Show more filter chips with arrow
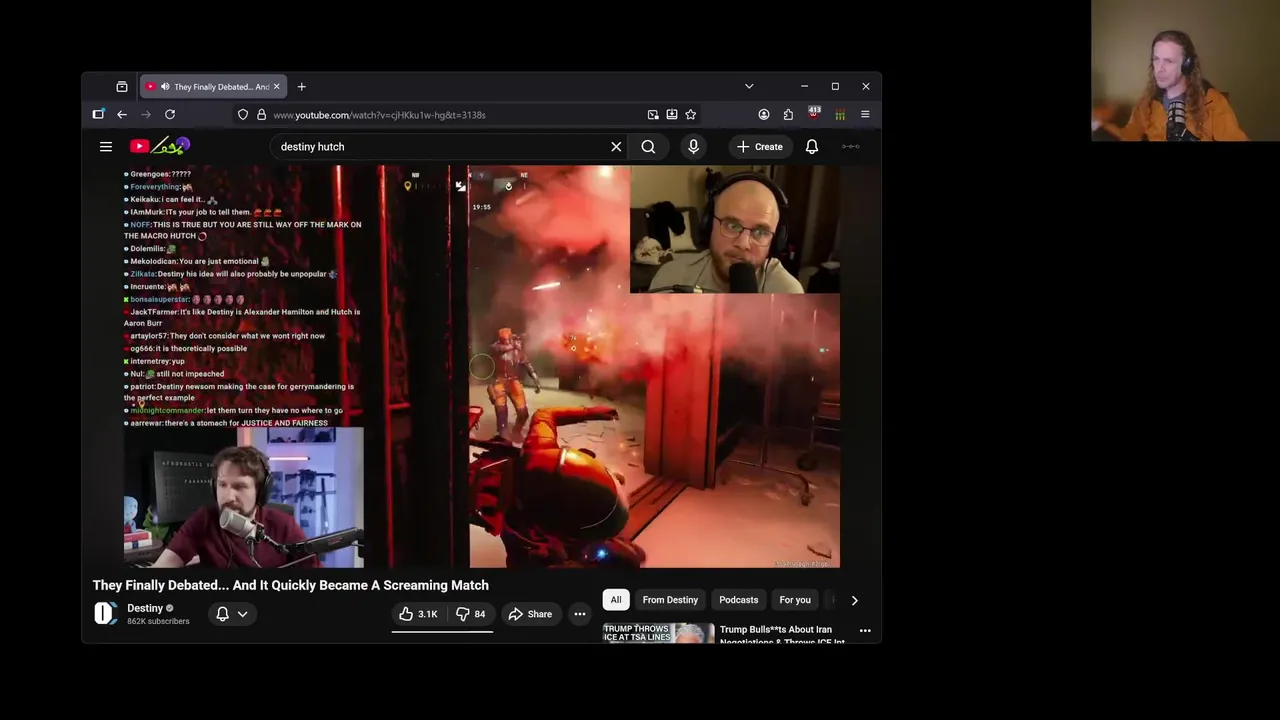This screenshot has height=720, width=1280. click(854, 600)
